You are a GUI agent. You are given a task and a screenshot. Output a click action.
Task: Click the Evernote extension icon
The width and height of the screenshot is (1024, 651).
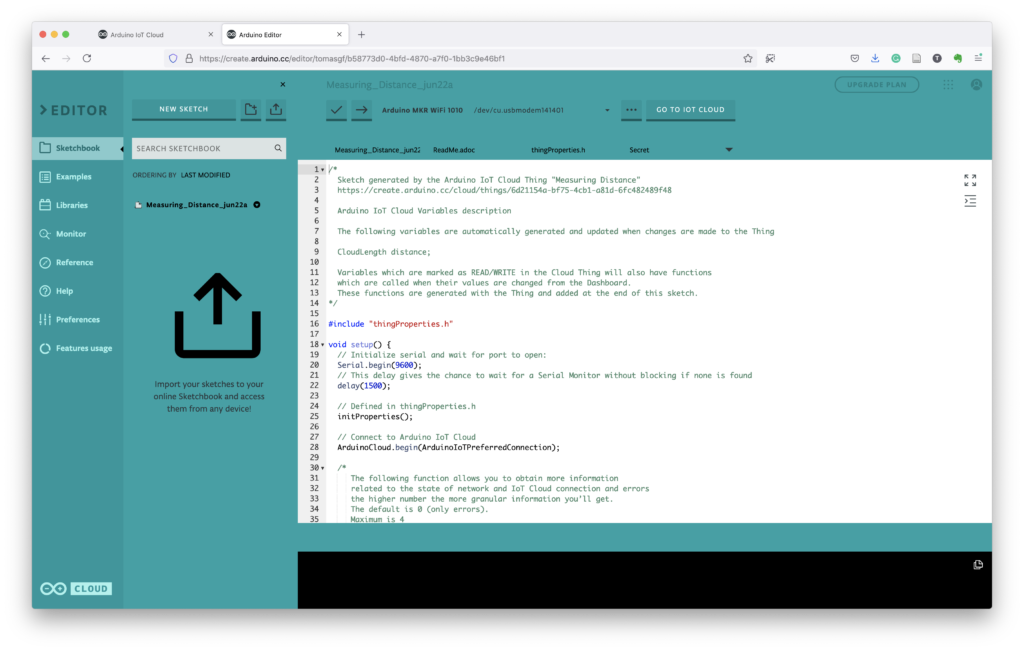coord(957,58)
